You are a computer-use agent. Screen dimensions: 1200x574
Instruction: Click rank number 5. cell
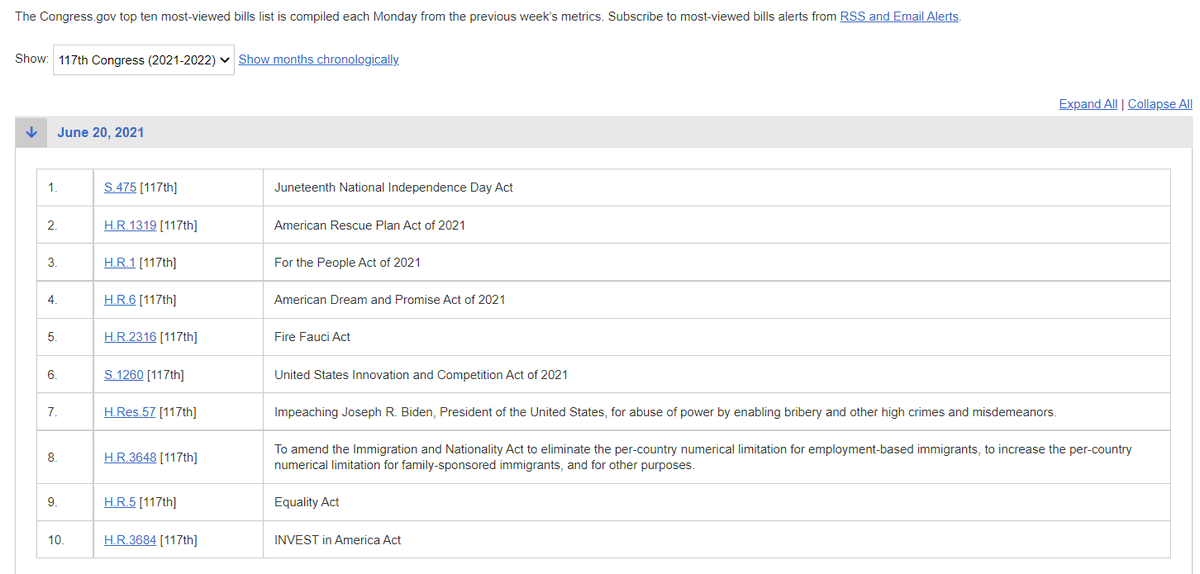[x=64, y=338]
